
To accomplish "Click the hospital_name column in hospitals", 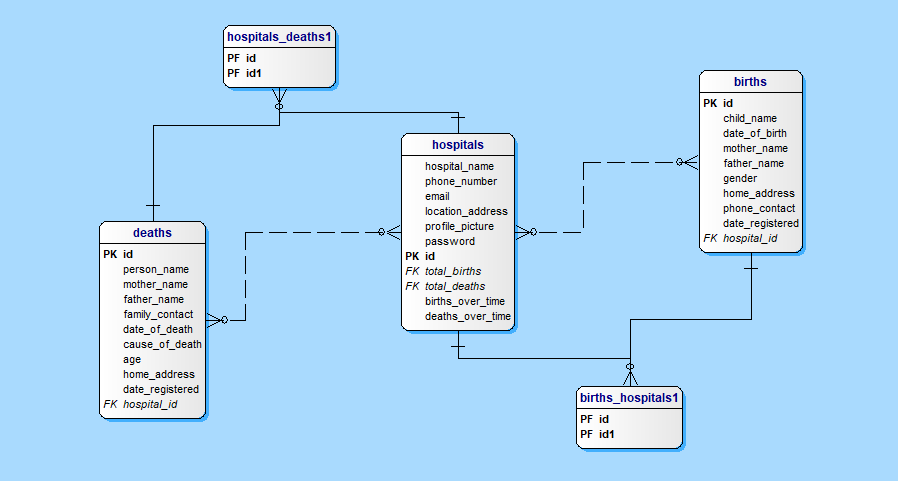I will click(x=459, y=166).
